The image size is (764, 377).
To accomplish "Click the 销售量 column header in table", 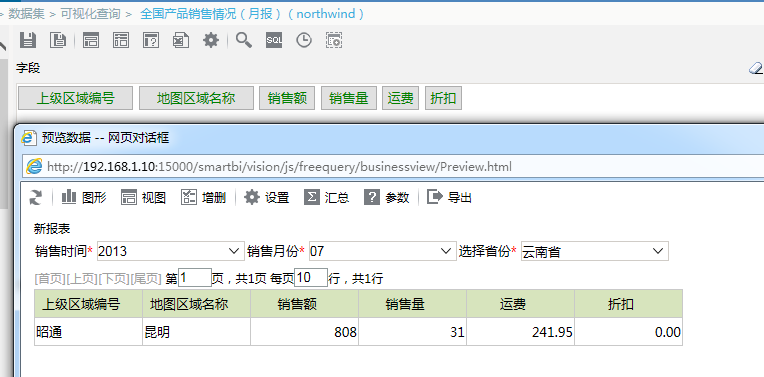I will click(413, 304).
